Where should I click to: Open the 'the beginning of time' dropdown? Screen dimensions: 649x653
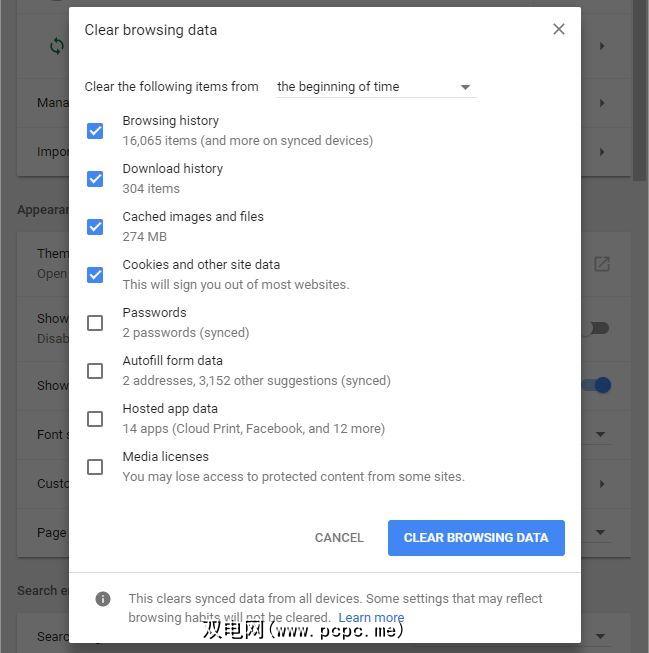click(x=374, y=87)
